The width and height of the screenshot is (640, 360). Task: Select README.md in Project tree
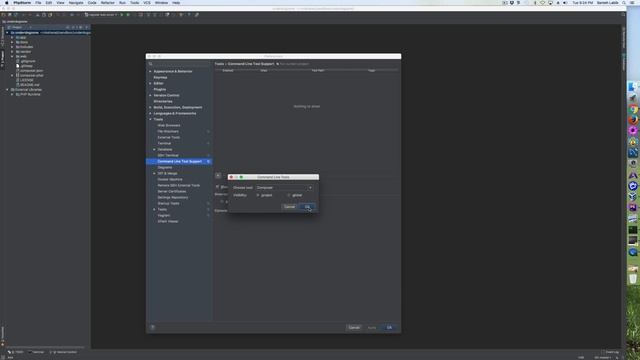29,84
